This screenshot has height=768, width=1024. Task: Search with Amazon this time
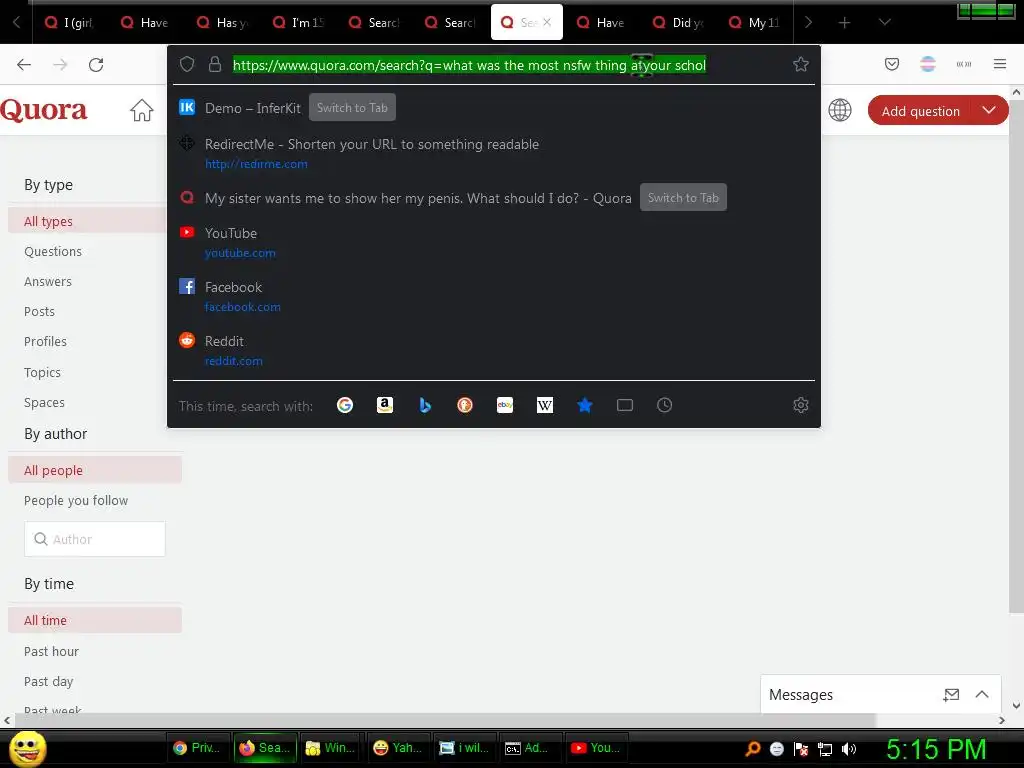385,406
